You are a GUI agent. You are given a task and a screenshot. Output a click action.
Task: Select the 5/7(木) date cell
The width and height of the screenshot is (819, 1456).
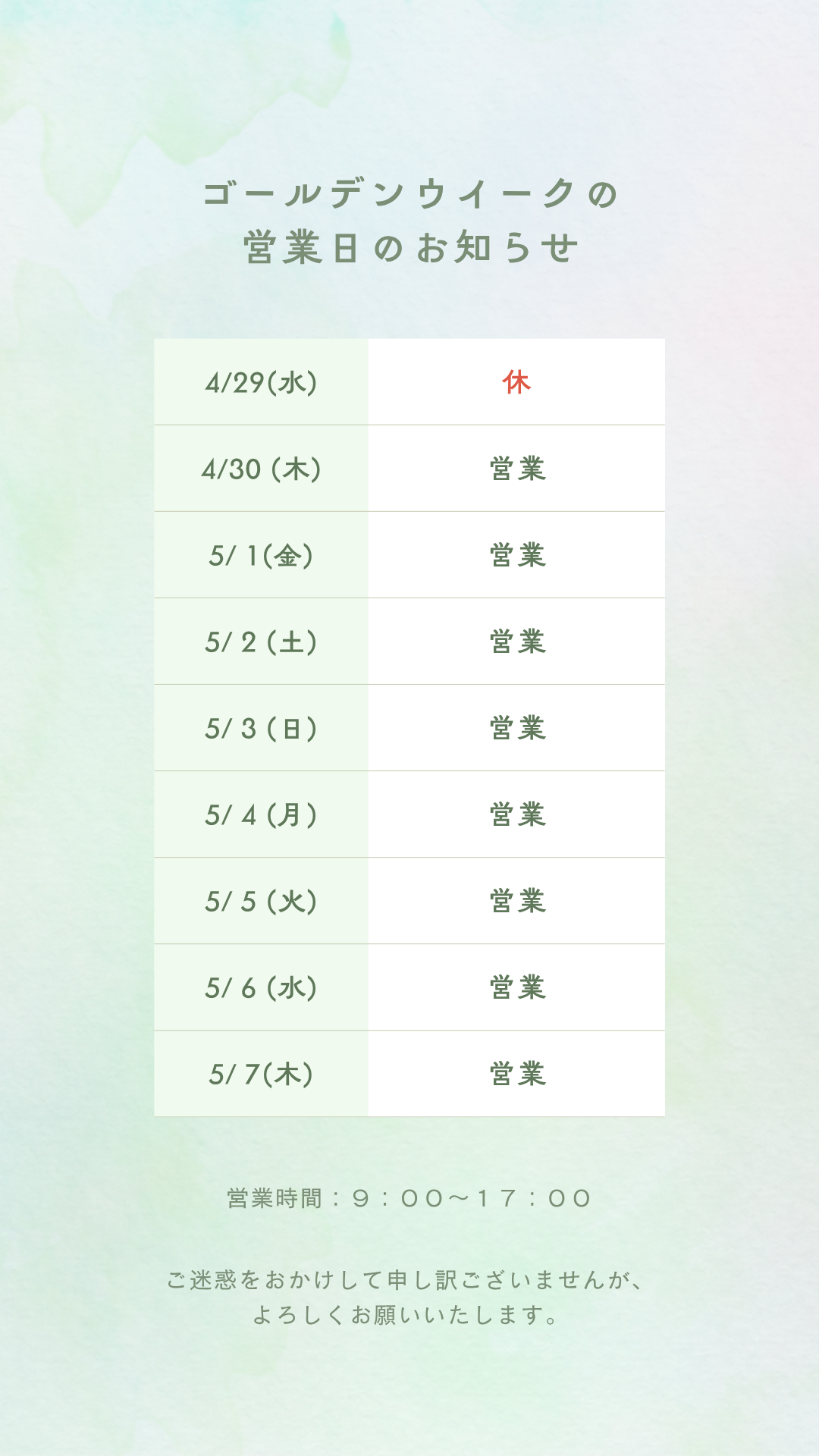click(261, 1074)
